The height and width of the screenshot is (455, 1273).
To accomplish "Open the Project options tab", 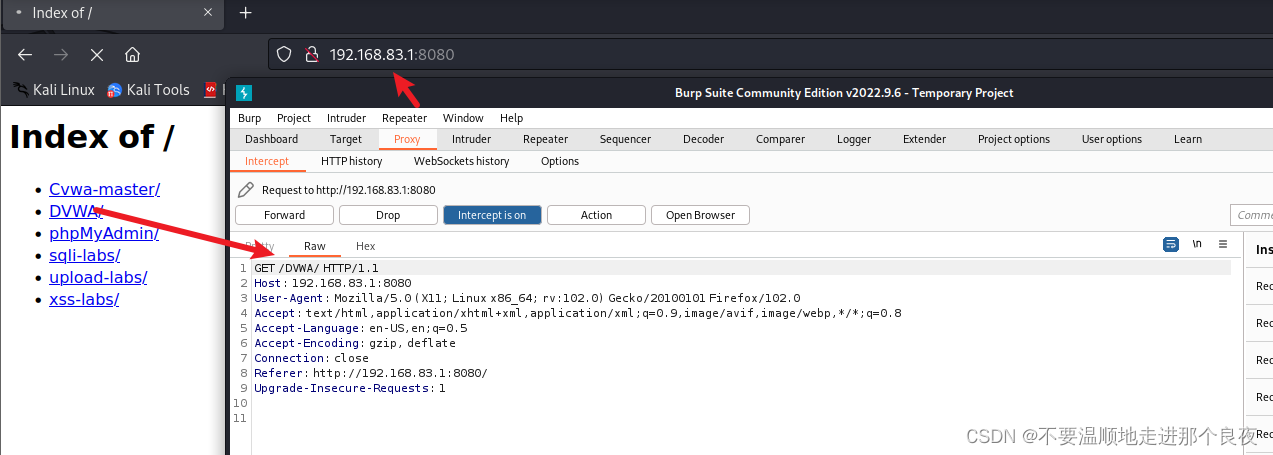I will [1013, 139].
